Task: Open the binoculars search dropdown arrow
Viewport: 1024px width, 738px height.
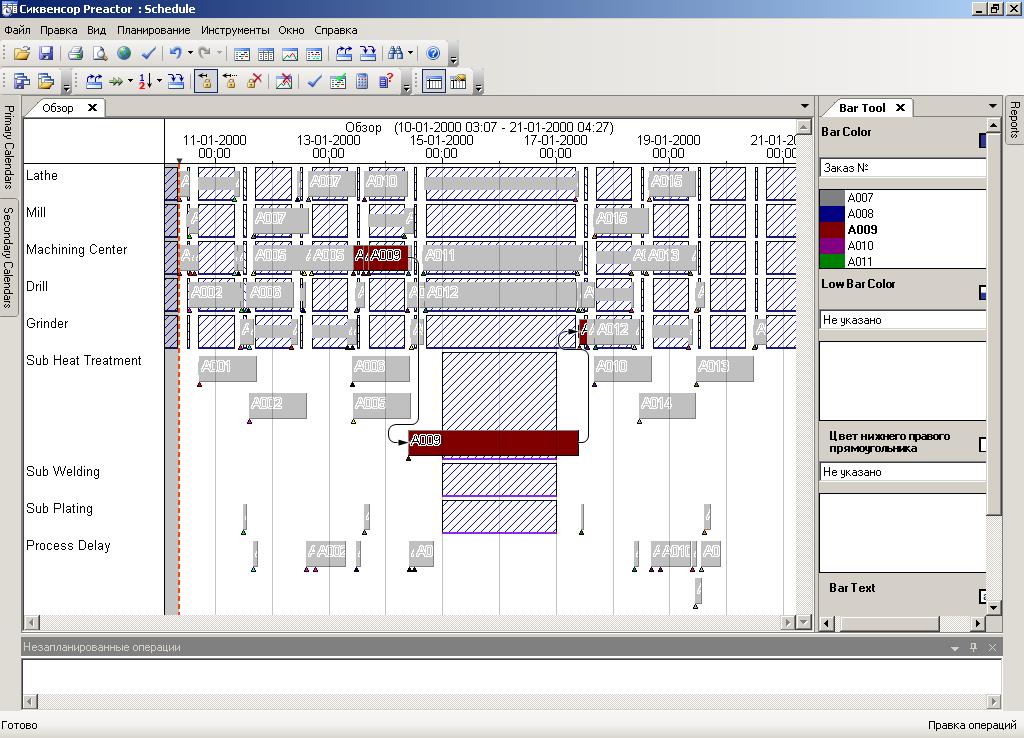Action: [410, 54]
